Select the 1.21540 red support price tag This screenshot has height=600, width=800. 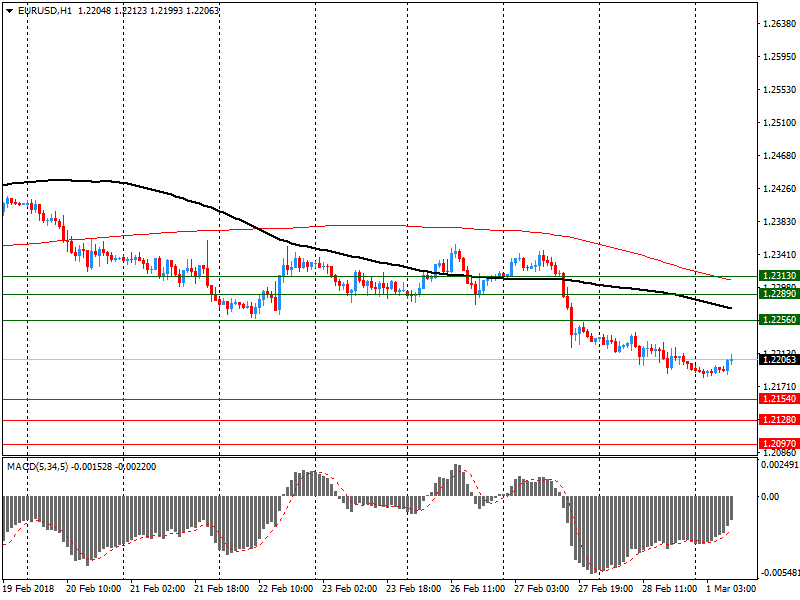pyautogui.click(x=779, y=399)
